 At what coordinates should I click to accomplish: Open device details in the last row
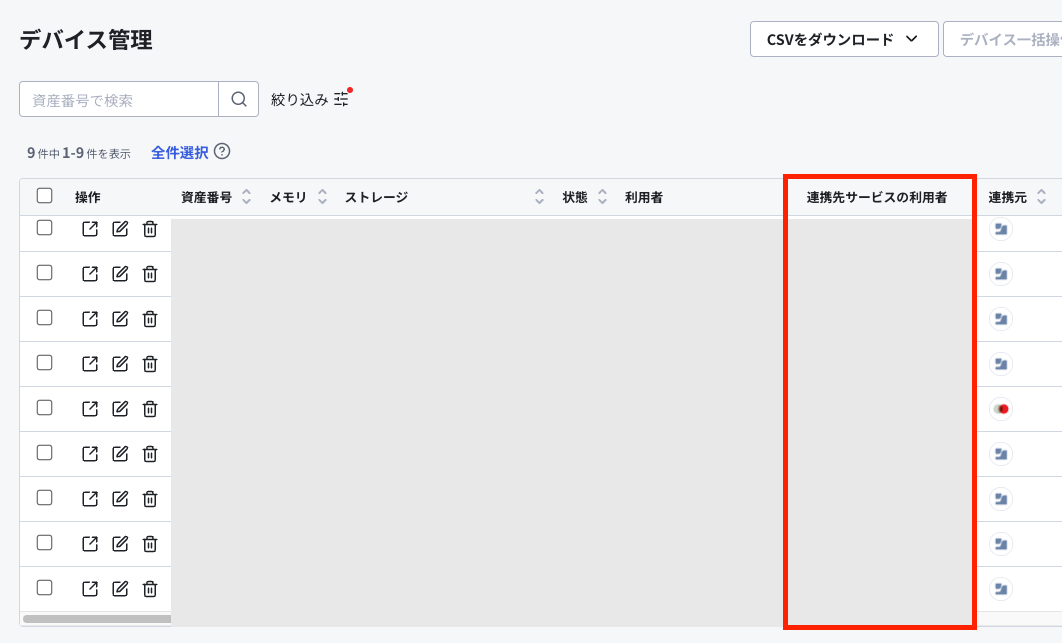point(90,588)
